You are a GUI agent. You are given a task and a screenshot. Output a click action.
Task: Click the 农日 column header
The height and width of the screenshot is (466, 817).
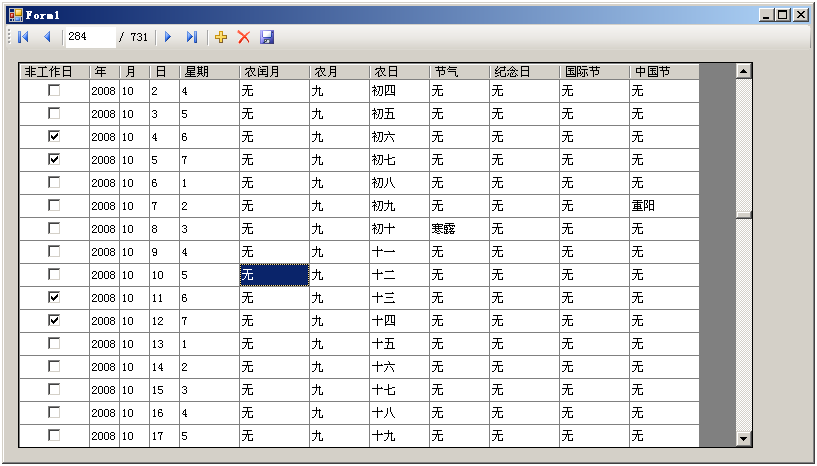400,72
